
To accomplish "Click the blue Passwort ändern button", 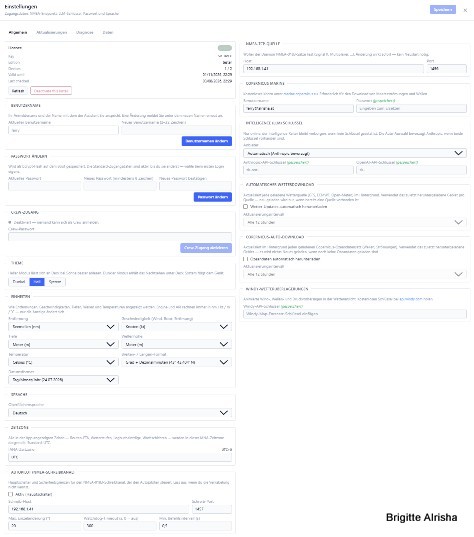I will coord(213,197).
